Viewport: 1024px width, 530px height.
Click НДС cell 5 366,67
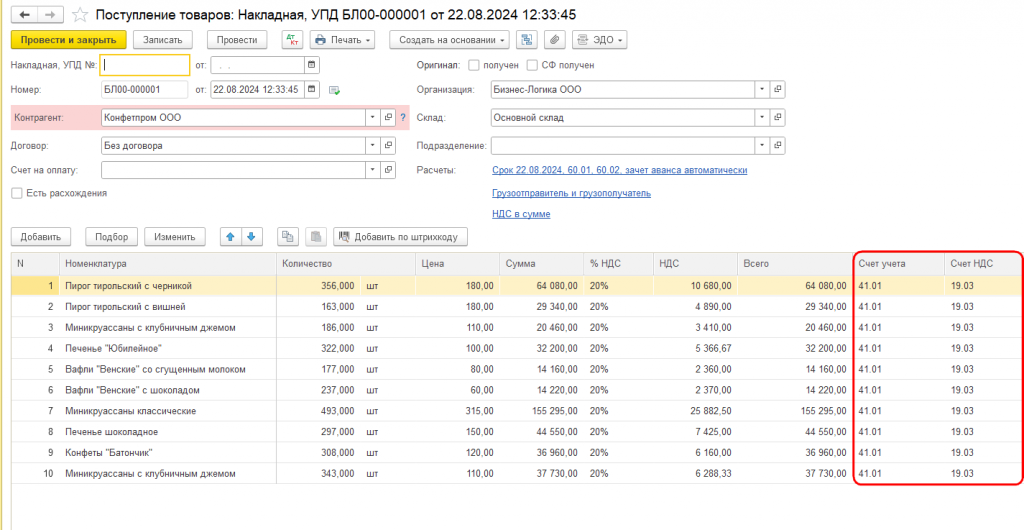pos(694,348)
